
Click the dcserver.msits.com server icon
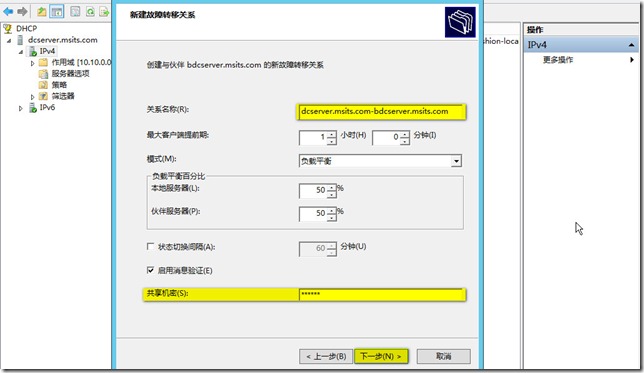tap(20, 40)
